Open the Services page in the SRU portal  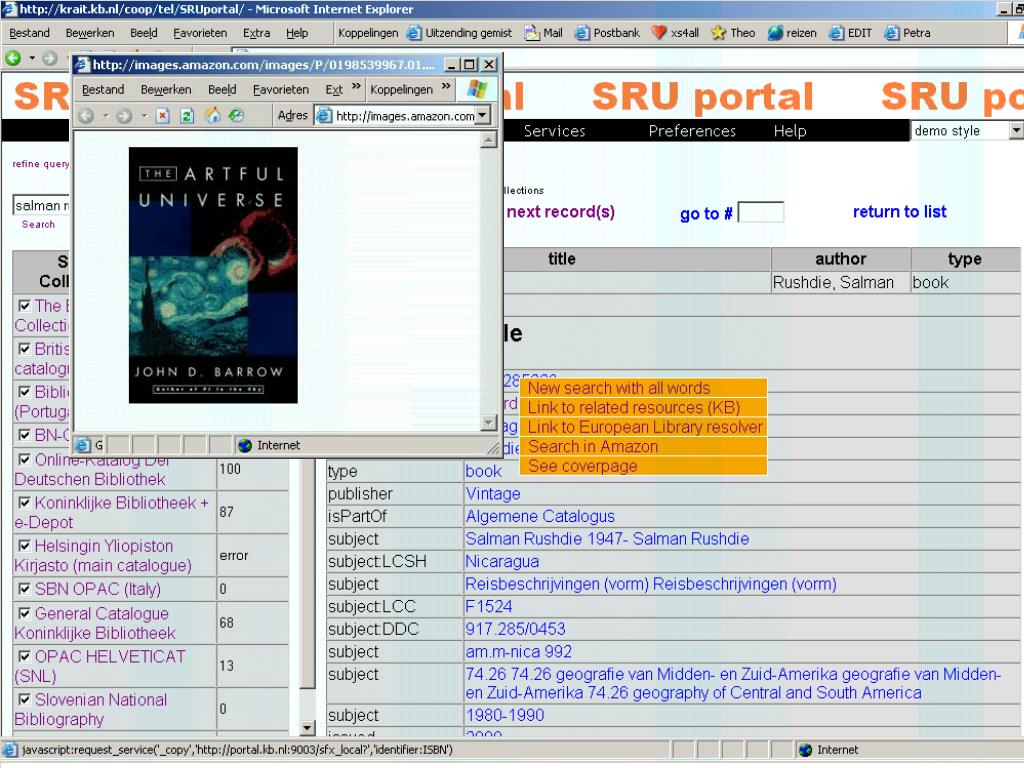click(554, 131)
